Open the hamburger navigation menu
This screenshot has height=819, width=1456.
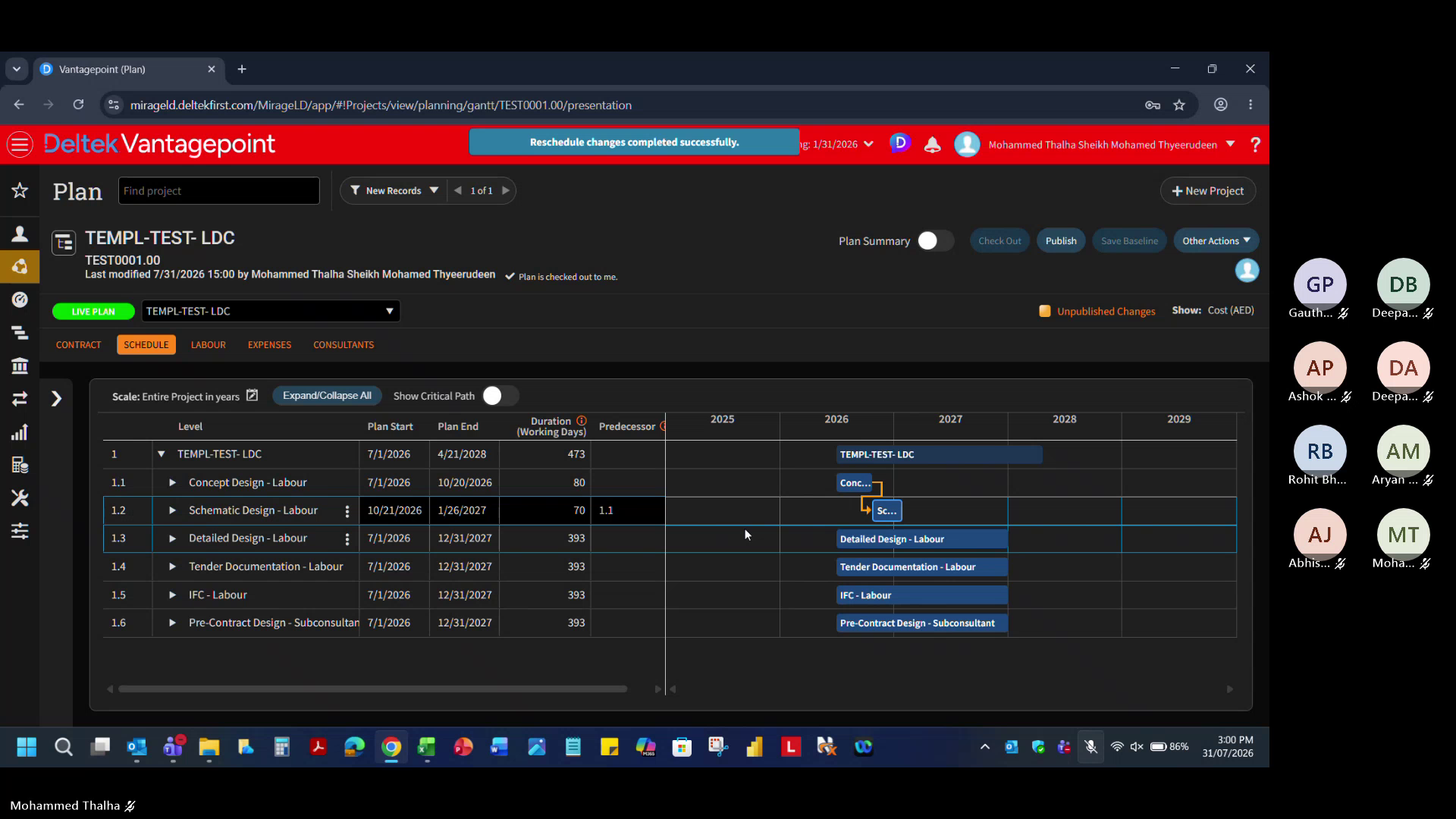(20, 144)
